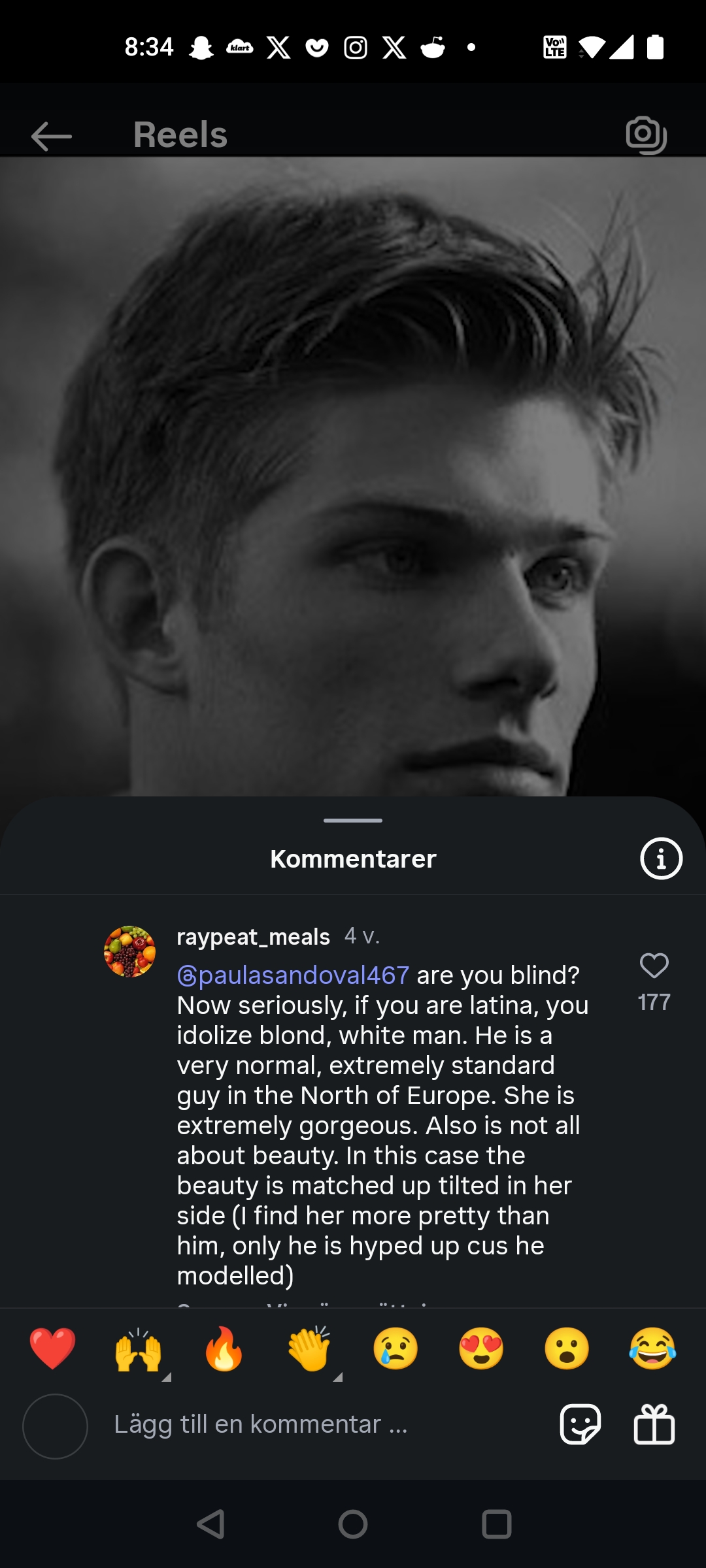Open raypeat_meals profile from username
706x1568 pixels.
(x=252, y=936)
